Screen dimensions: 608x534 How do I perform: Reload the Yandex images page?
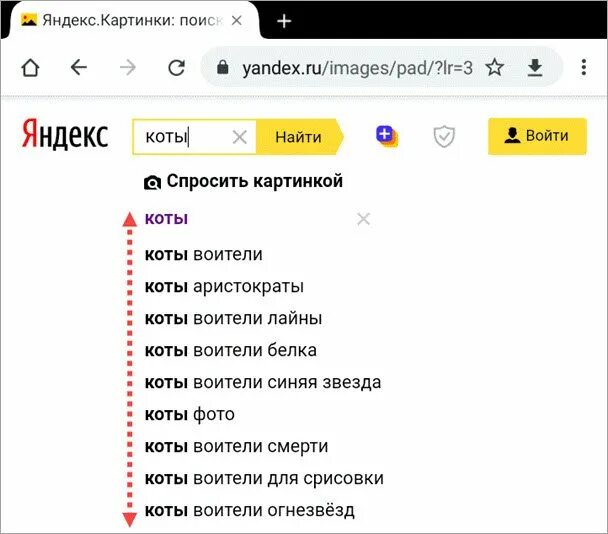(x=176, y=67)
